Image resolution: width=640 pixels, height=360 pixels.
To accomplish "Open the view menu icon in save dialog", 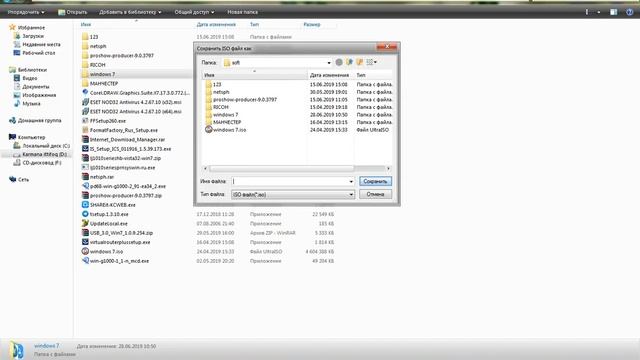I will [x=371, y=62].
